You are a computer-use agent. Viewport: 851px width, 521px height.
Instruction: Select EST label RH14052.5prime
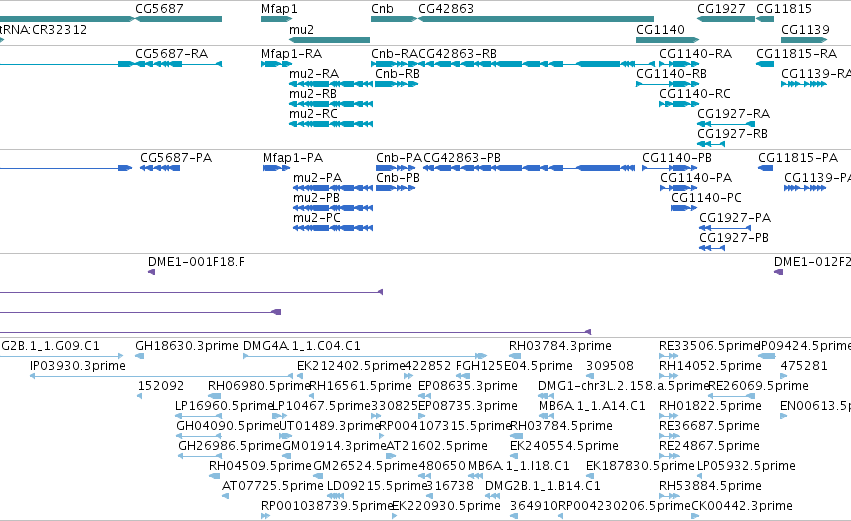point(710,366)
